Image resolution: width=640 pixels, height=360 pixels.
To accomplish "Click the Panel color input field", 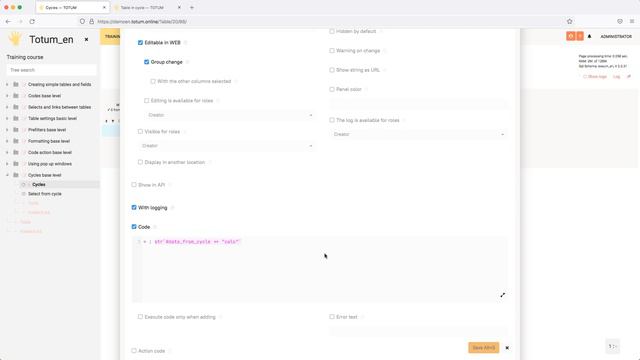I will 418,104.
